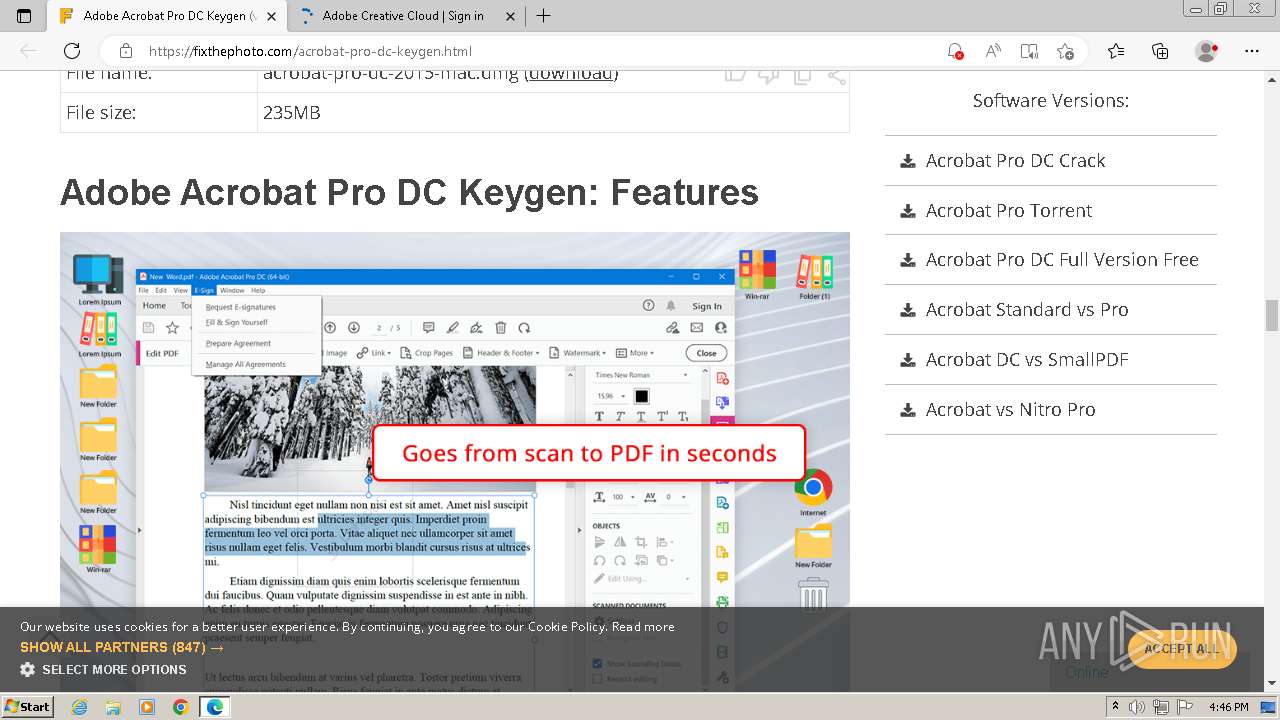Click the download link beside file name
The width and height of the screenshot is (1280, 720).
[571, 74]
